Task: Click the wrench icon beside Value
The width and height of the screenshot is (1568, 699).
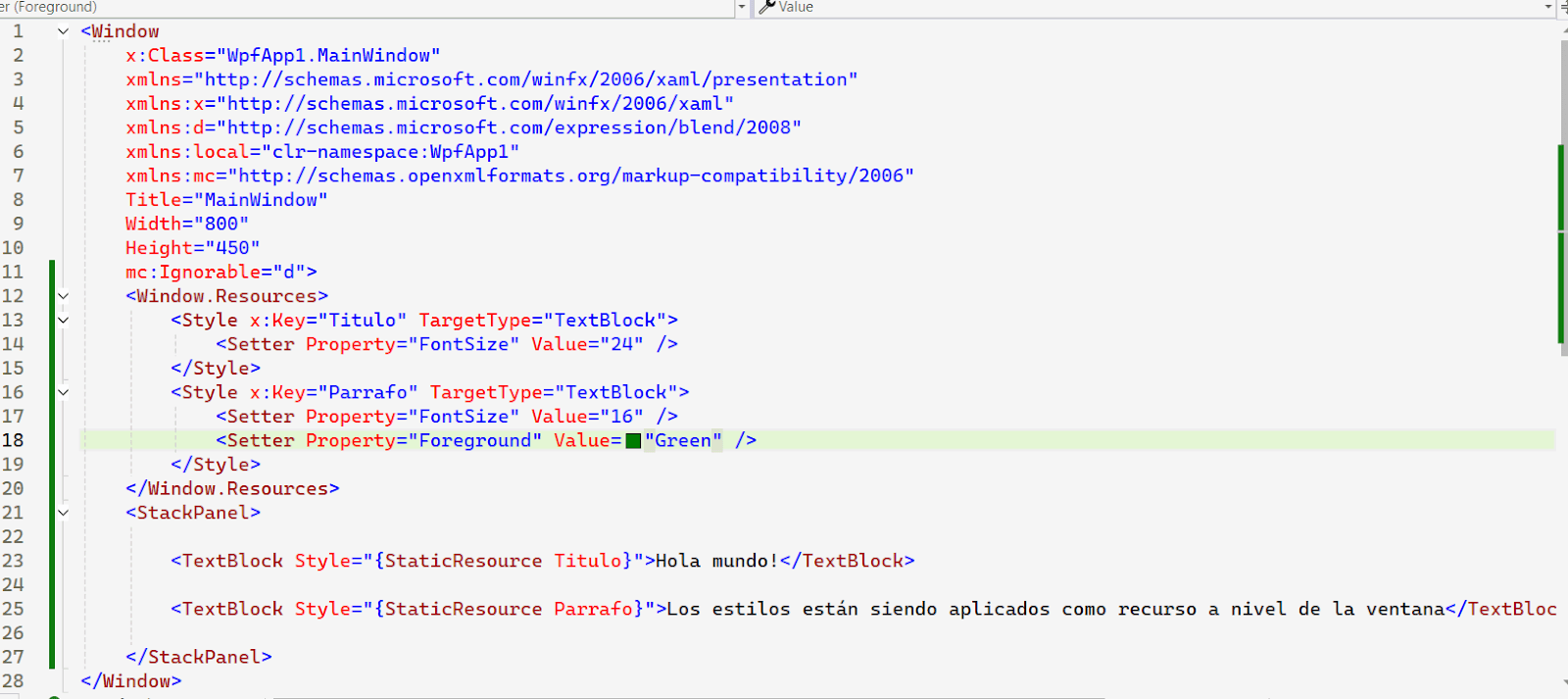Action: (767, 7)
